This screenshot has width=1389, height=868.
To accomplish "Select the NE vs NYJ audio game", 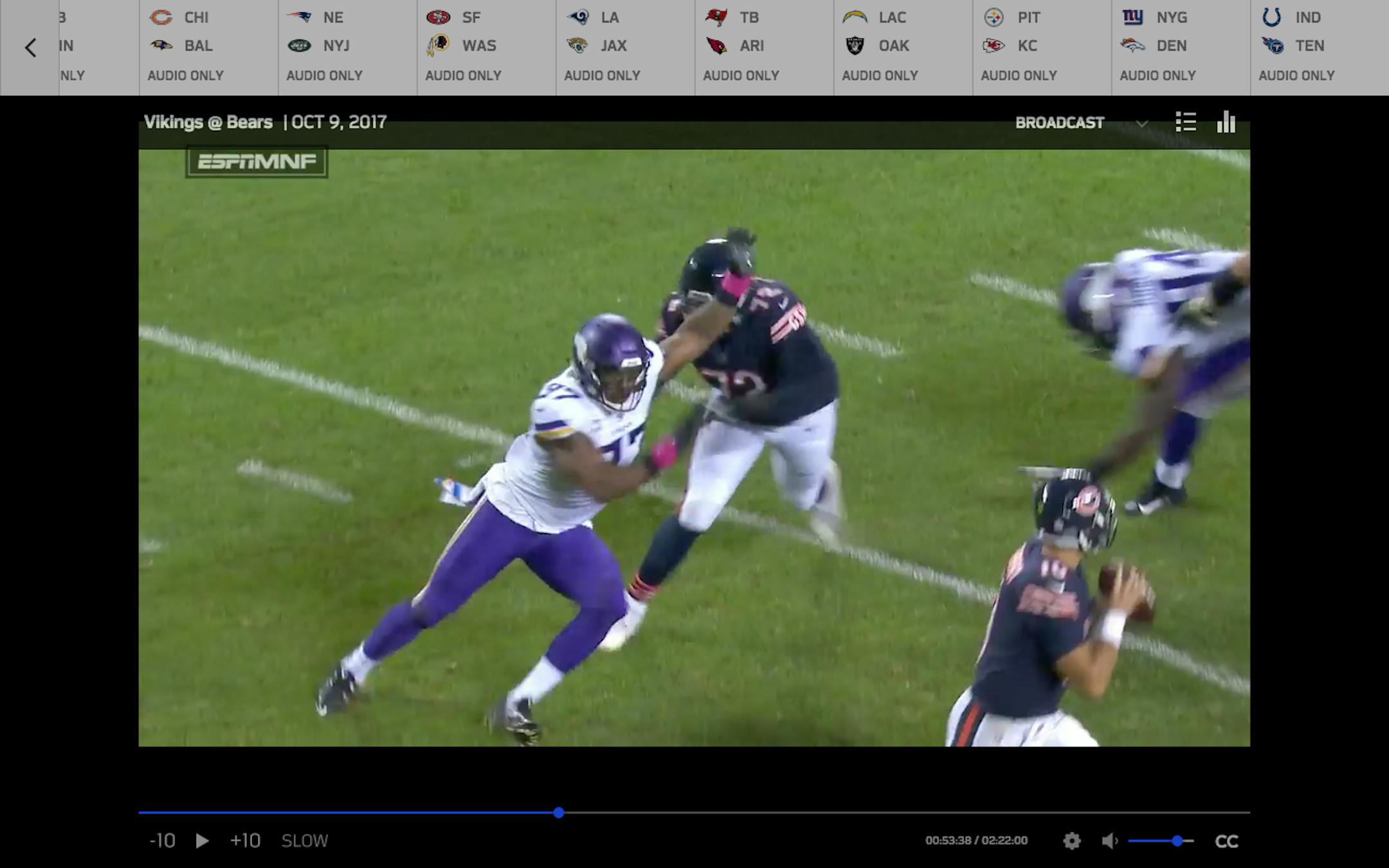I will (x=347, y=48).
